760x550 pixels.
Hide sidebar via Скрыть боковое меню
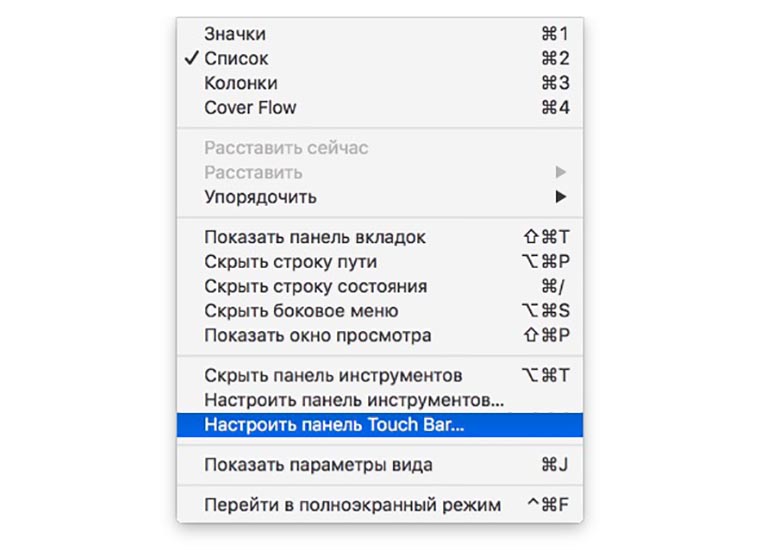301,311
